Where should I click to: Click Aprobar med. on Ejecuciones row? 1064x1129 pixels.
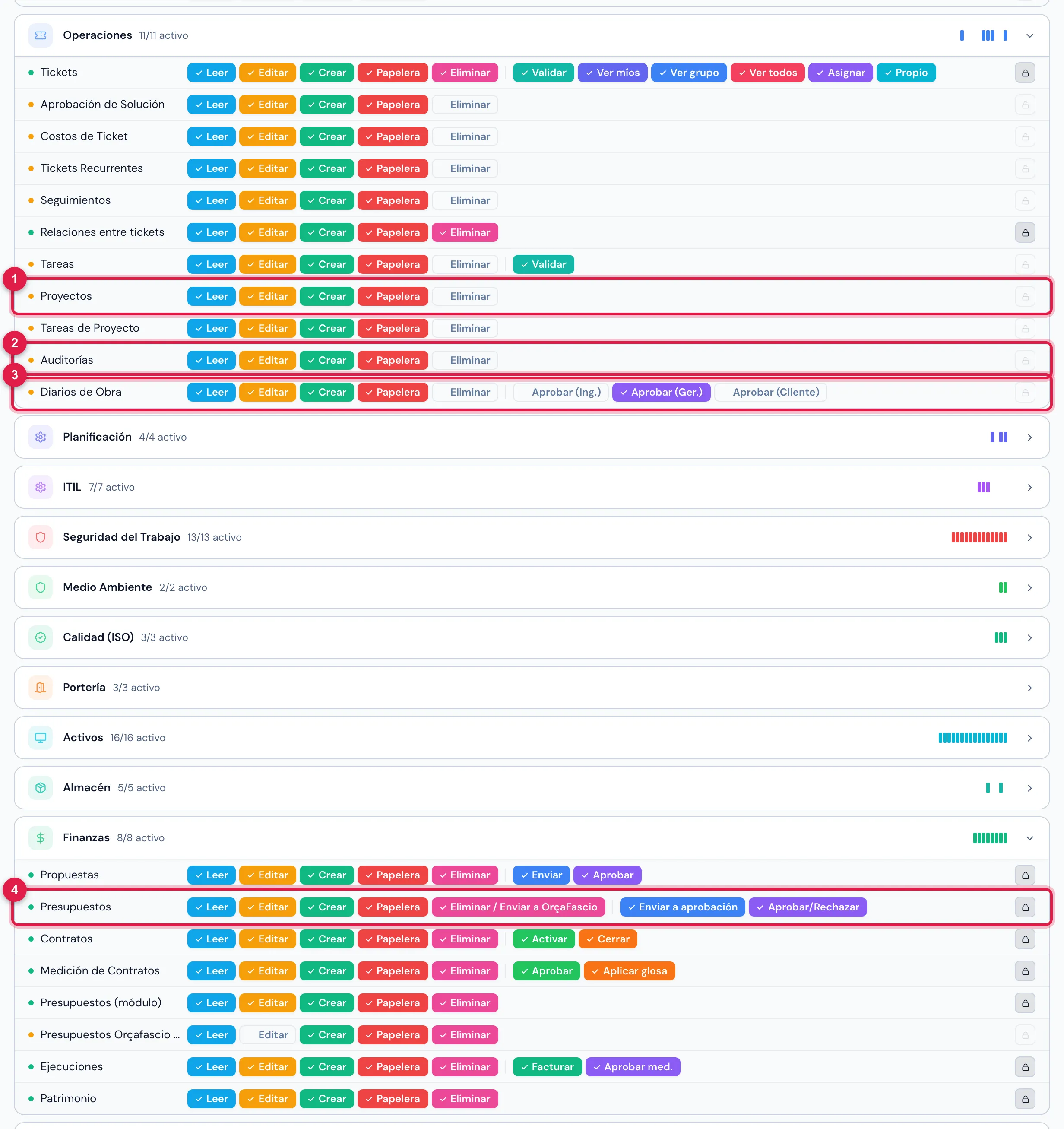(x=633, y=1066)
